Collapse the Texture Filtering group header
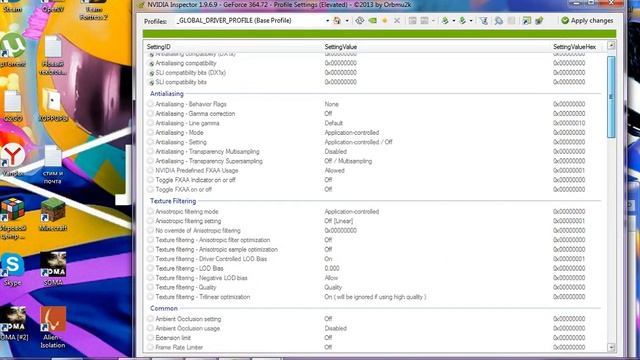The image size is (640, 360). click(173, 201)
